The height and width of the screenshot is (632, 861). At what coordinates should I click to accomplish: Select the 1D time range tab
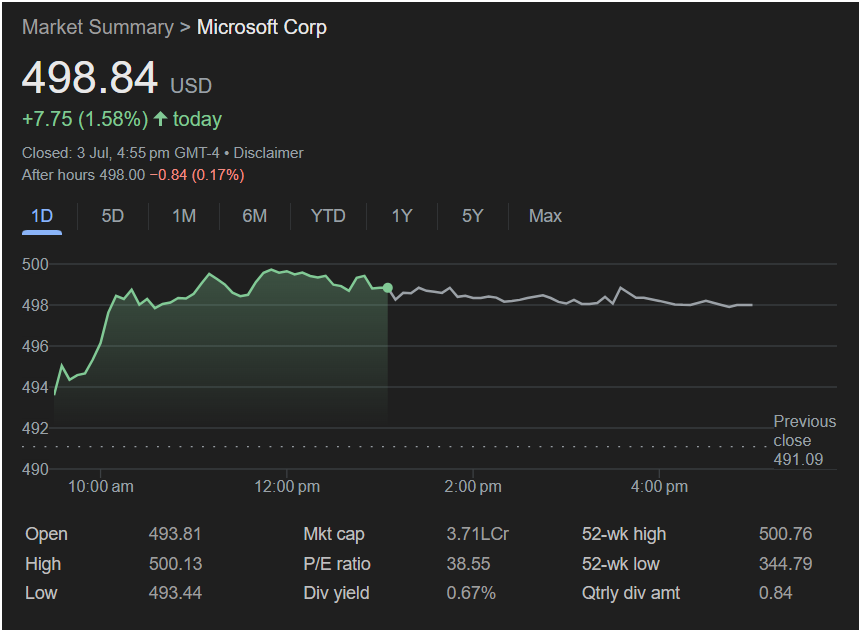[x=42, y=216]
